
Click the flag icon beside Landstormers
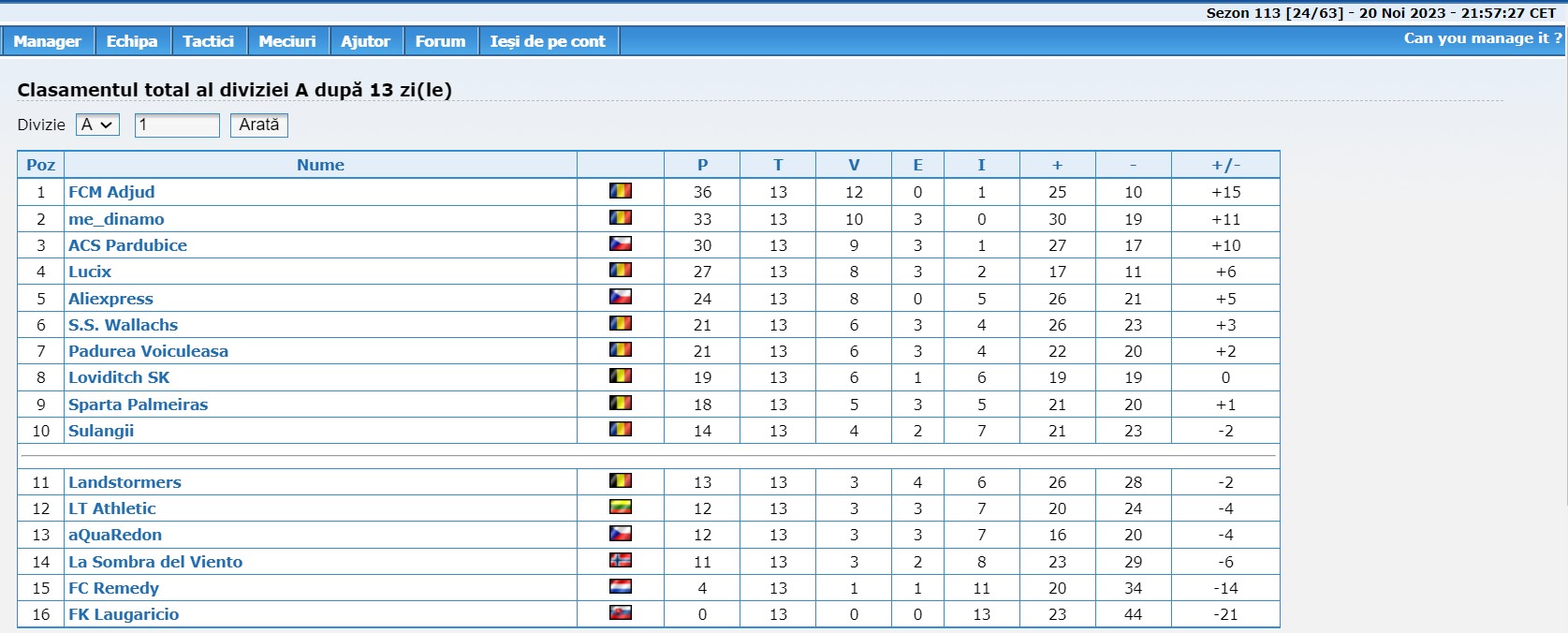621,481
